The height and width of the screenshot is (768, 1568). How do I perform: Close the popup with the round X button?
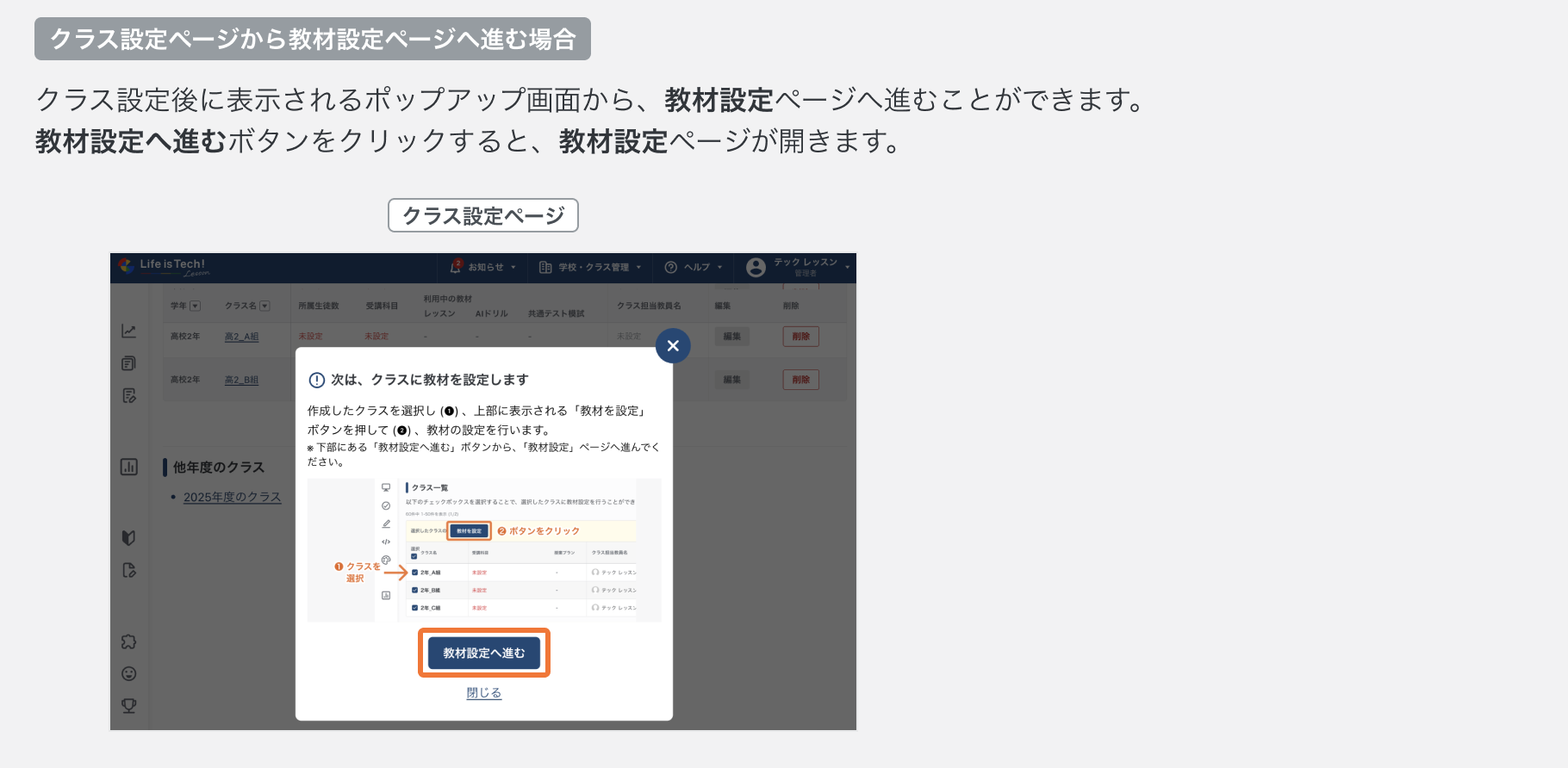pyautogui.click(x=673, y=345)
